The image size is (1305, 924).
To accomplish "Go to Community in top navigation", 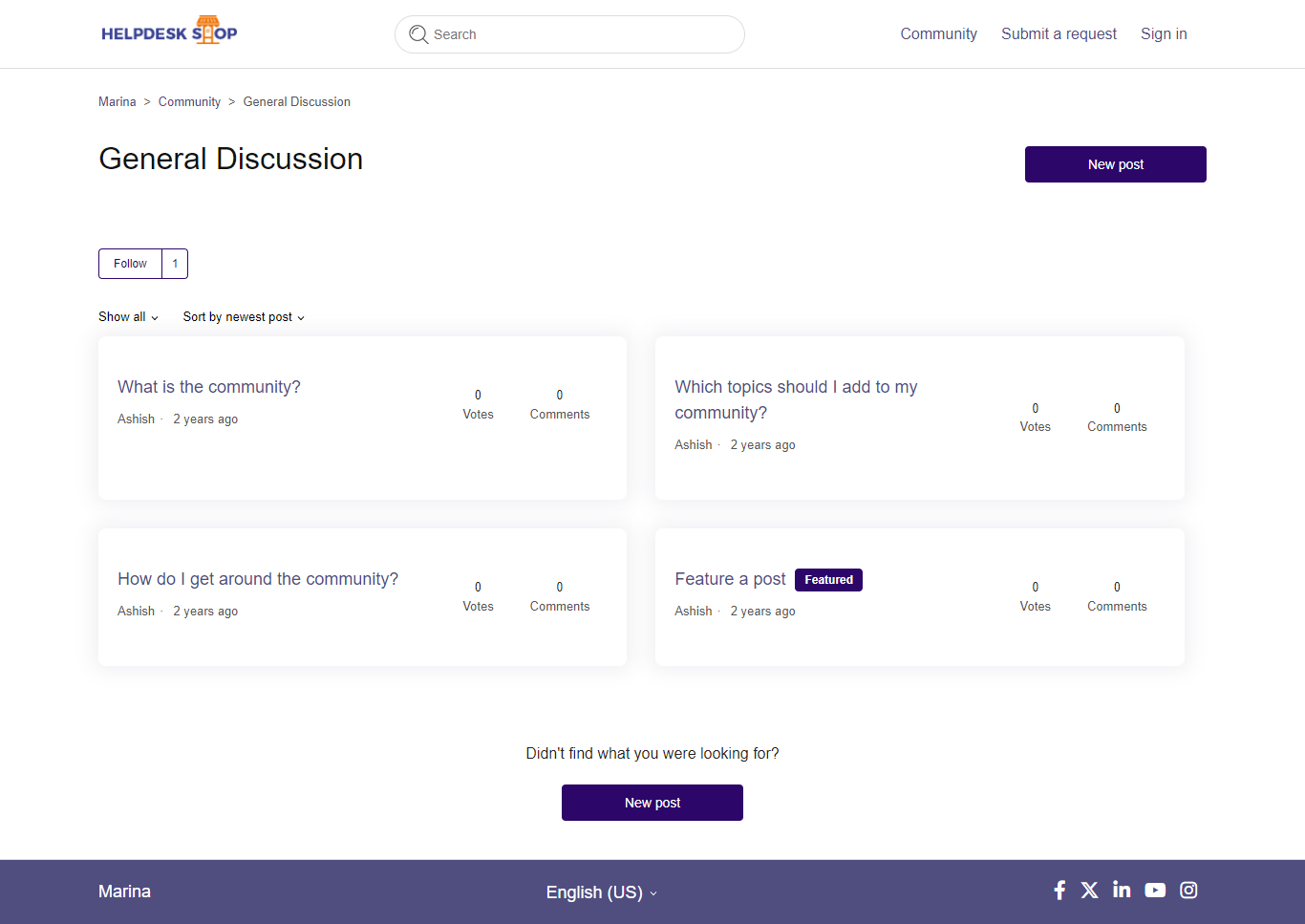I will click(x=938, y=34).
